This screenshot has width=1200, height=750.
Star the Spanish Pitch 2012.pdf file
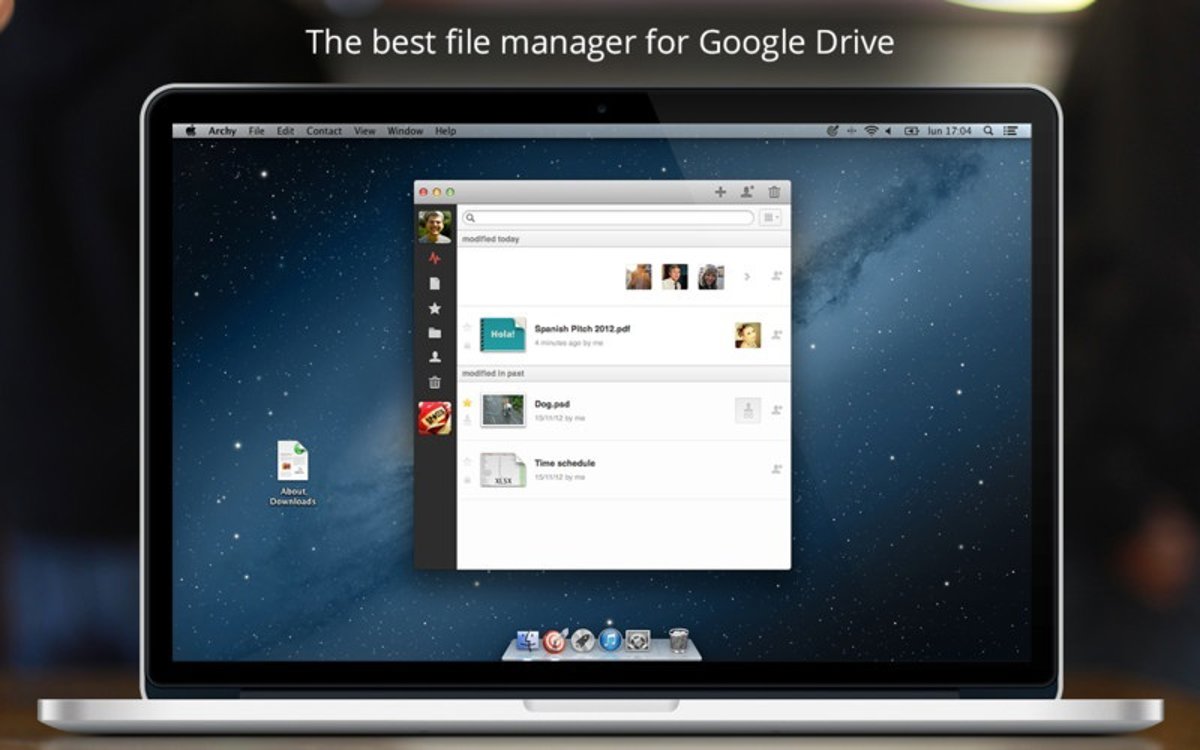[467, 327]
